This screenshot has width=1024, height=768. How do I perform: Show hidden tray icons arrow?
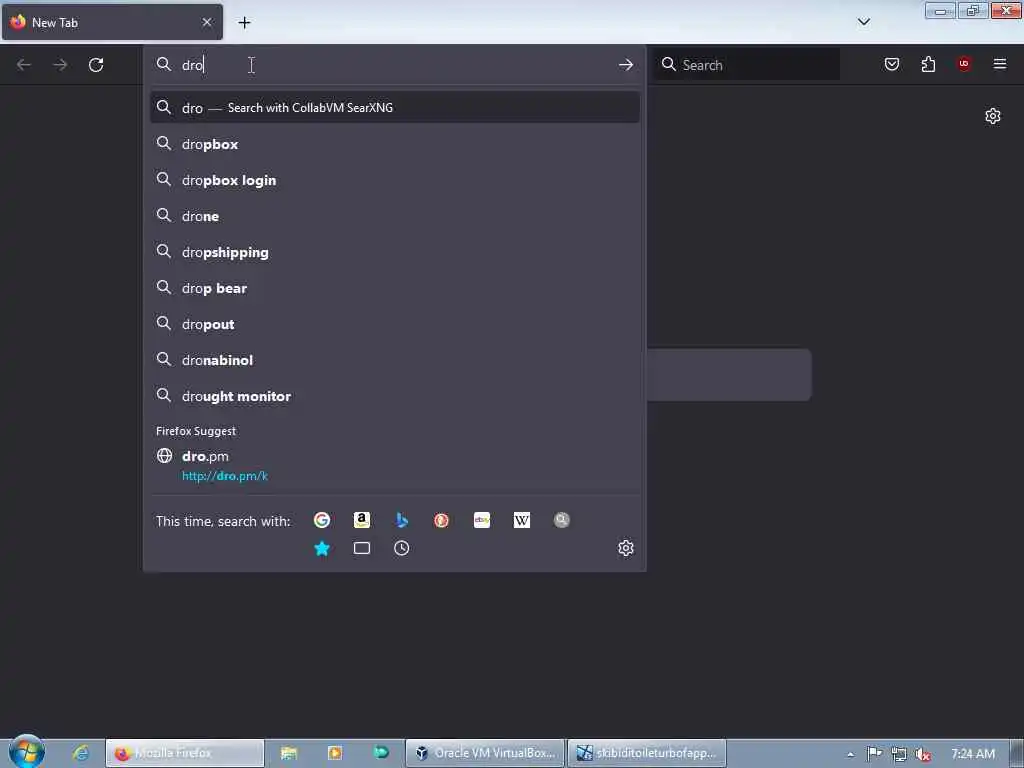click(850, 754)
